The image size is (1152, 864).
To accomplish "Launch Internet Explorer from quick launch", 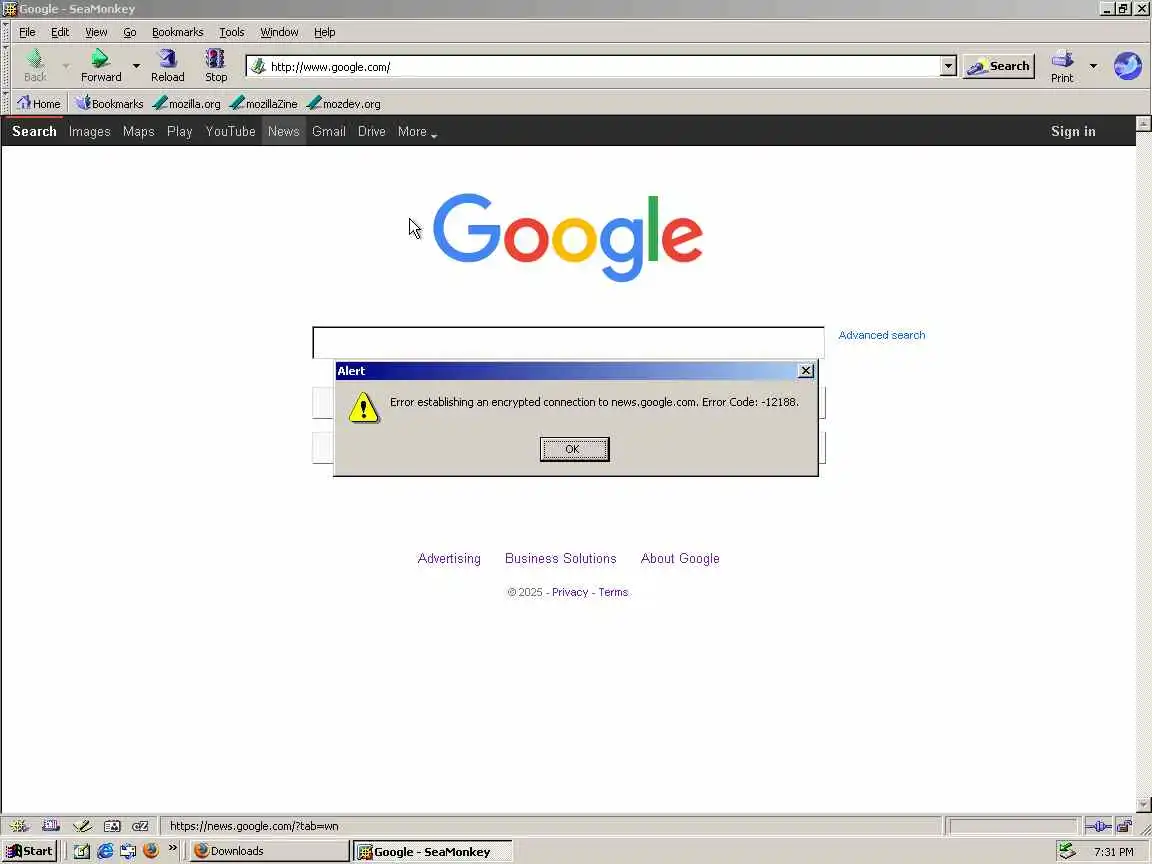I will tap(105, 851).
